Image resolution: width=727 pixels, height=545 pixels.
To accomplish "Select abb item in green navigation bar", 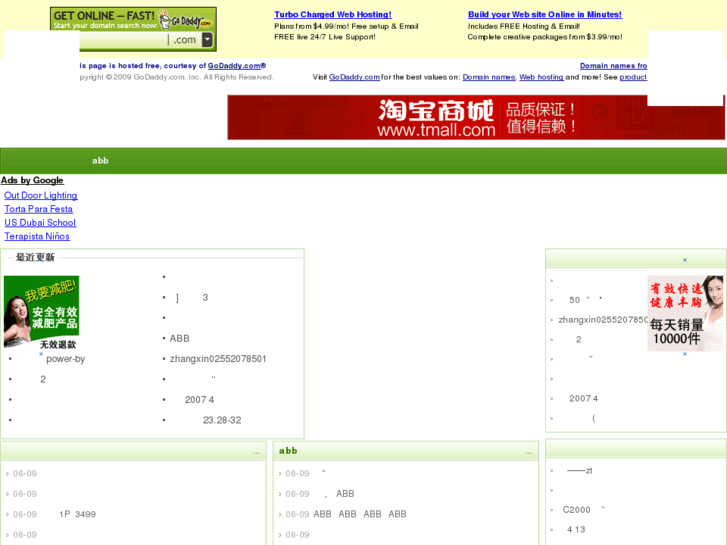I will (100, 160).
